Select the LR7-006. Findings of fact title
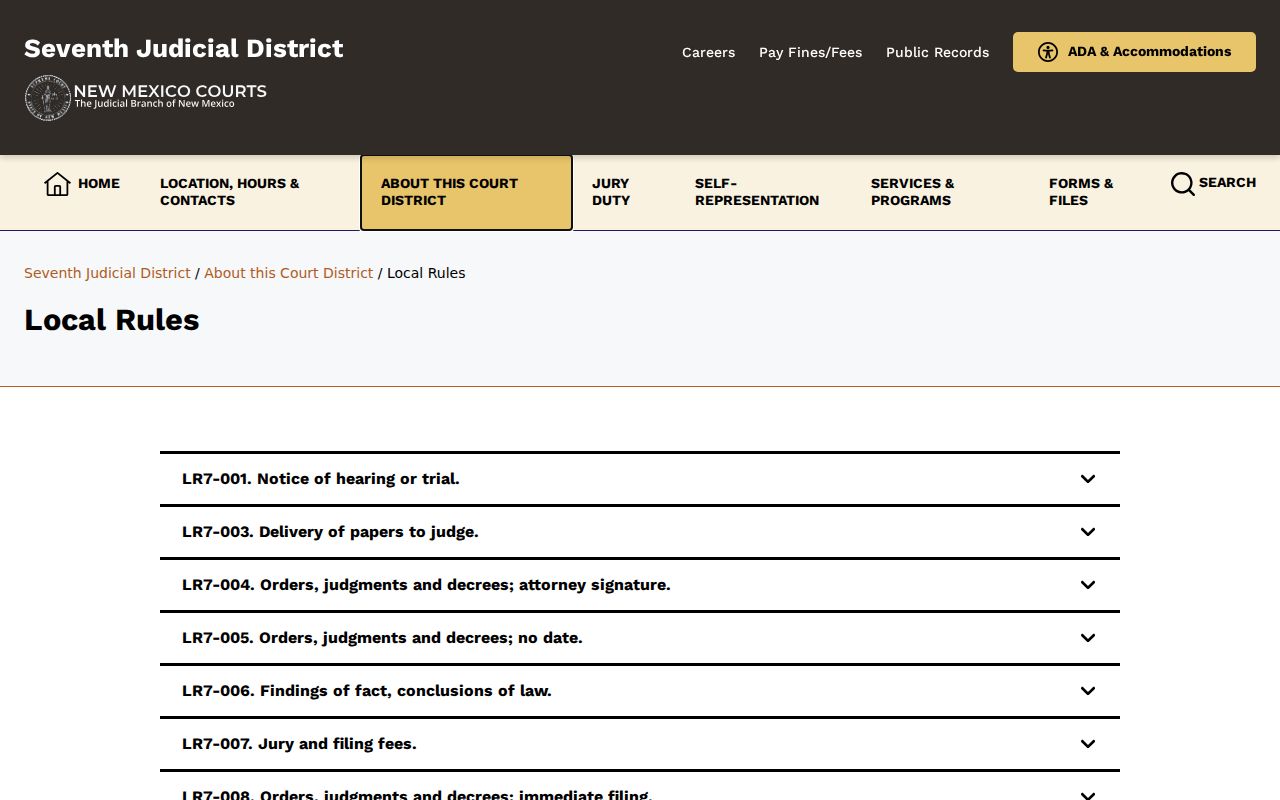 pyautogui.click(x=367, y=691)
